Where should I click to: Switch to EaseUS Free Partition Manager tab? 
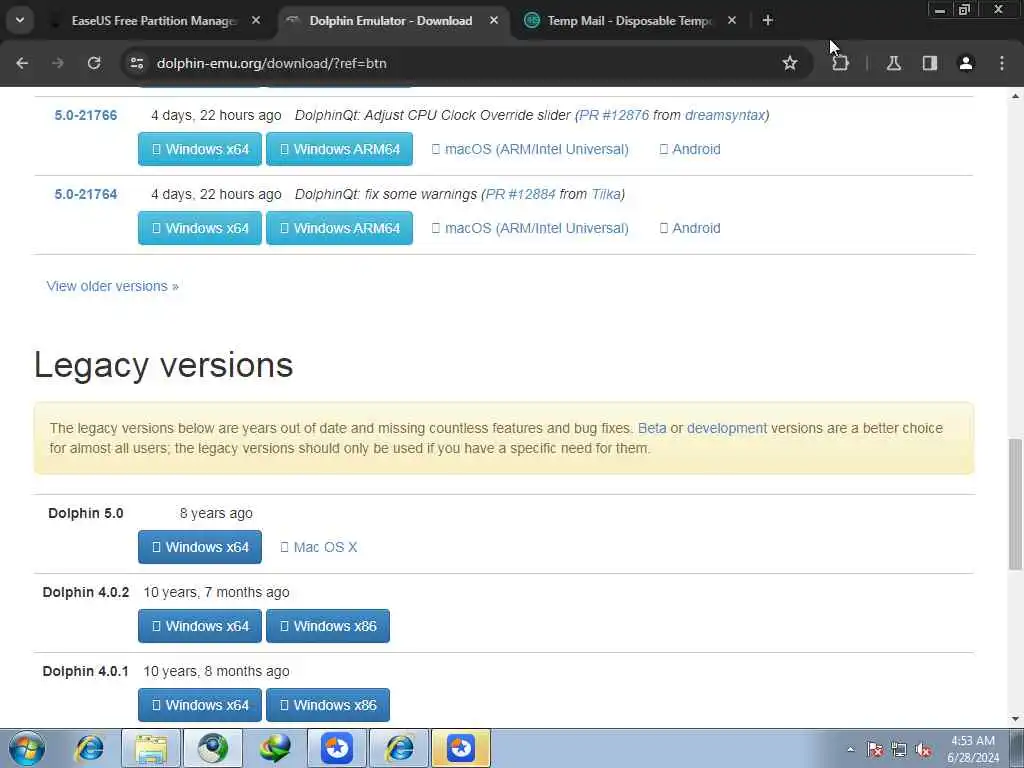[x=153, y=21]
